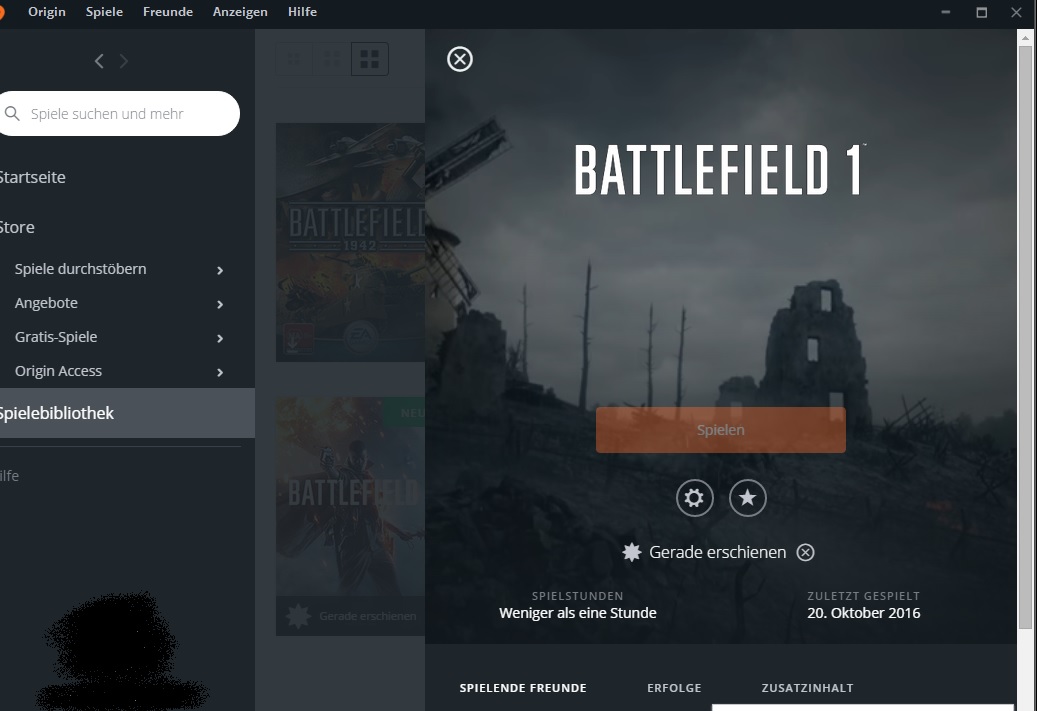Select the Battlefield 1942 game tile
Viewport: 1037px width, 711px height.
[351, 242]
